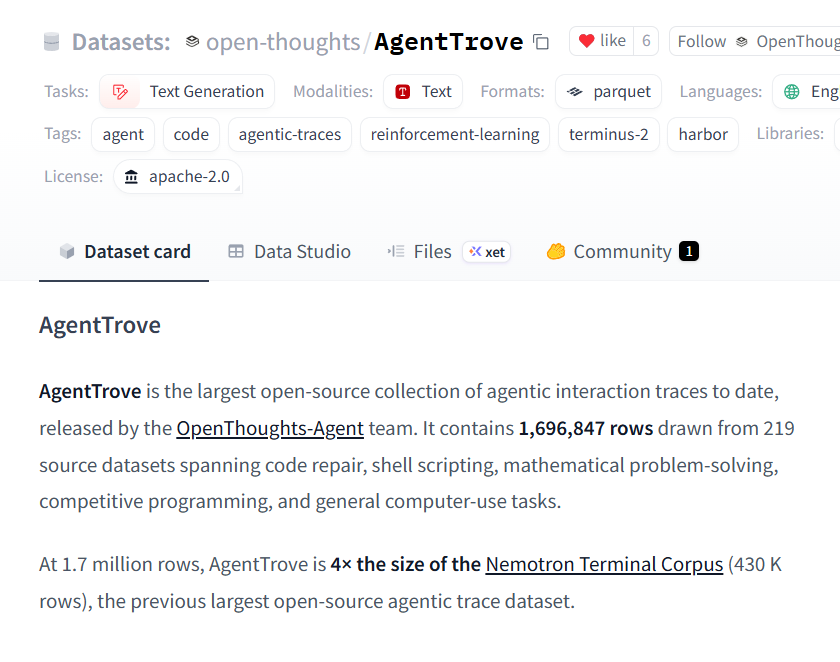Like the AgentTrove dataset

point(602,41)
